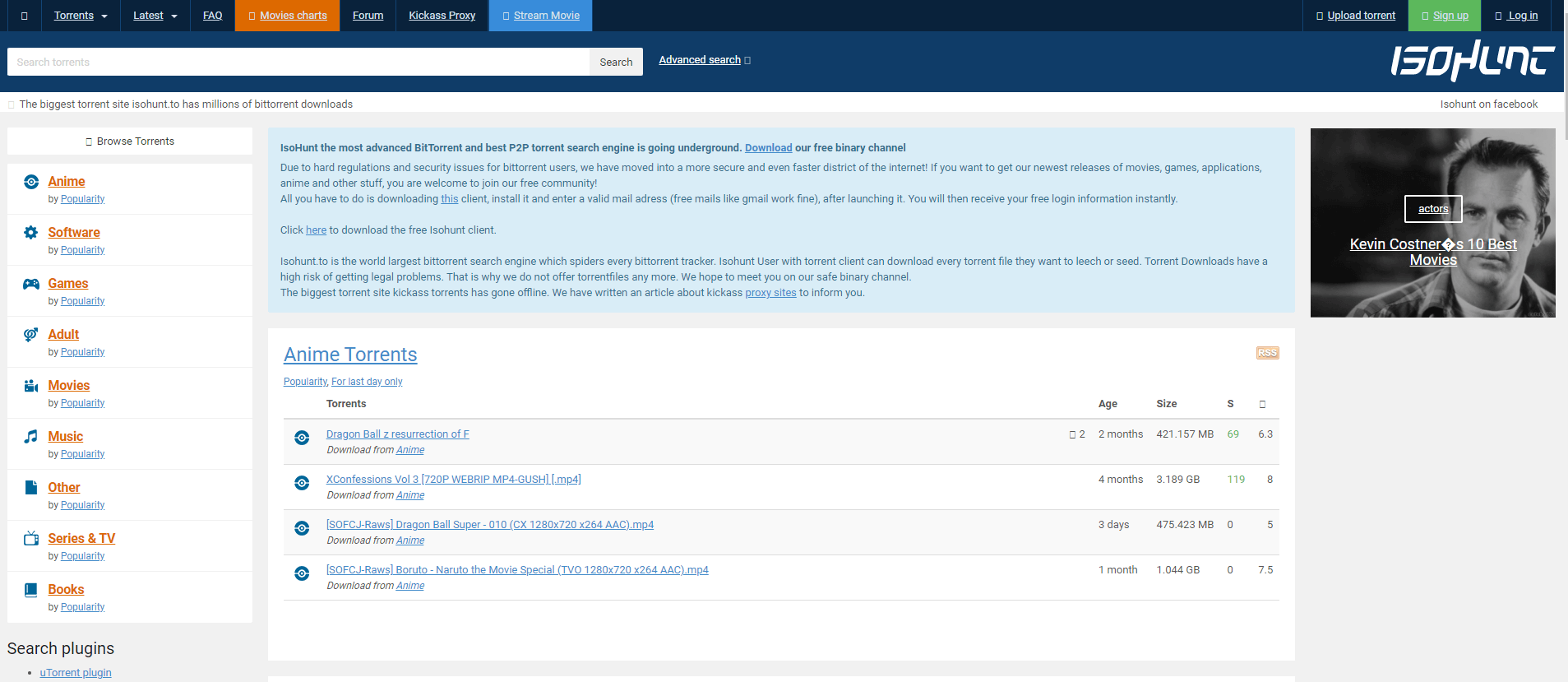Open the Series & TV category link
The height and width of the screenshot is (682, 1568).
[x=81, y=538]
